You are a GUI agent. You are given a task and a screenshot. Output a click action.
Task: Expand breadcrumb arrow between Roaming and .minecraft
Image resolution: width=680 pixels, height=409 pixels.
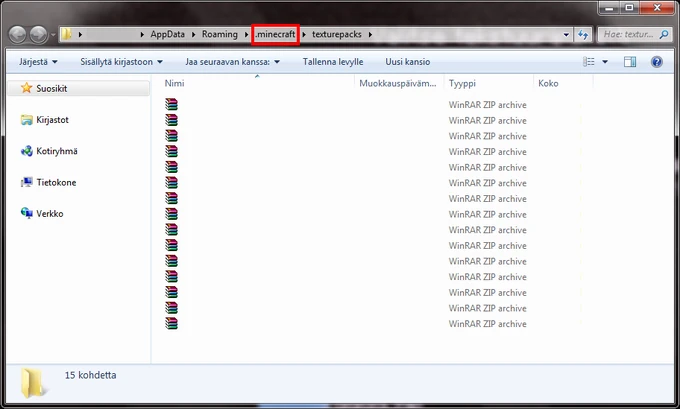pos(246,34)
